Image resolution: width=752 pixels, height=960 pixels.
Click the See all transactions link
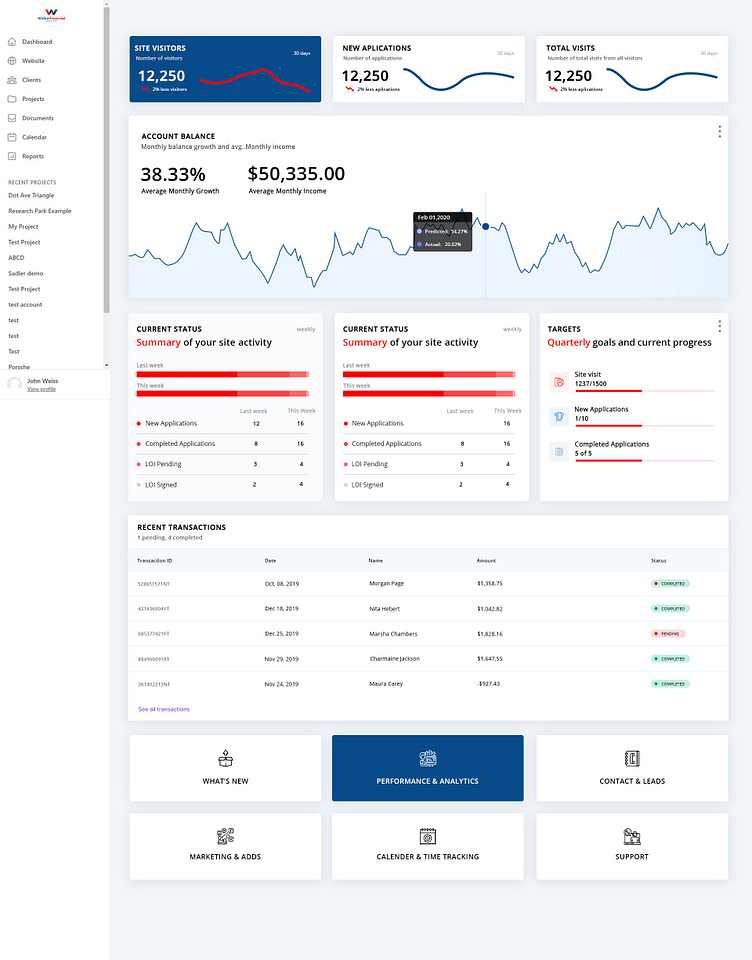[x=163, y=709]
